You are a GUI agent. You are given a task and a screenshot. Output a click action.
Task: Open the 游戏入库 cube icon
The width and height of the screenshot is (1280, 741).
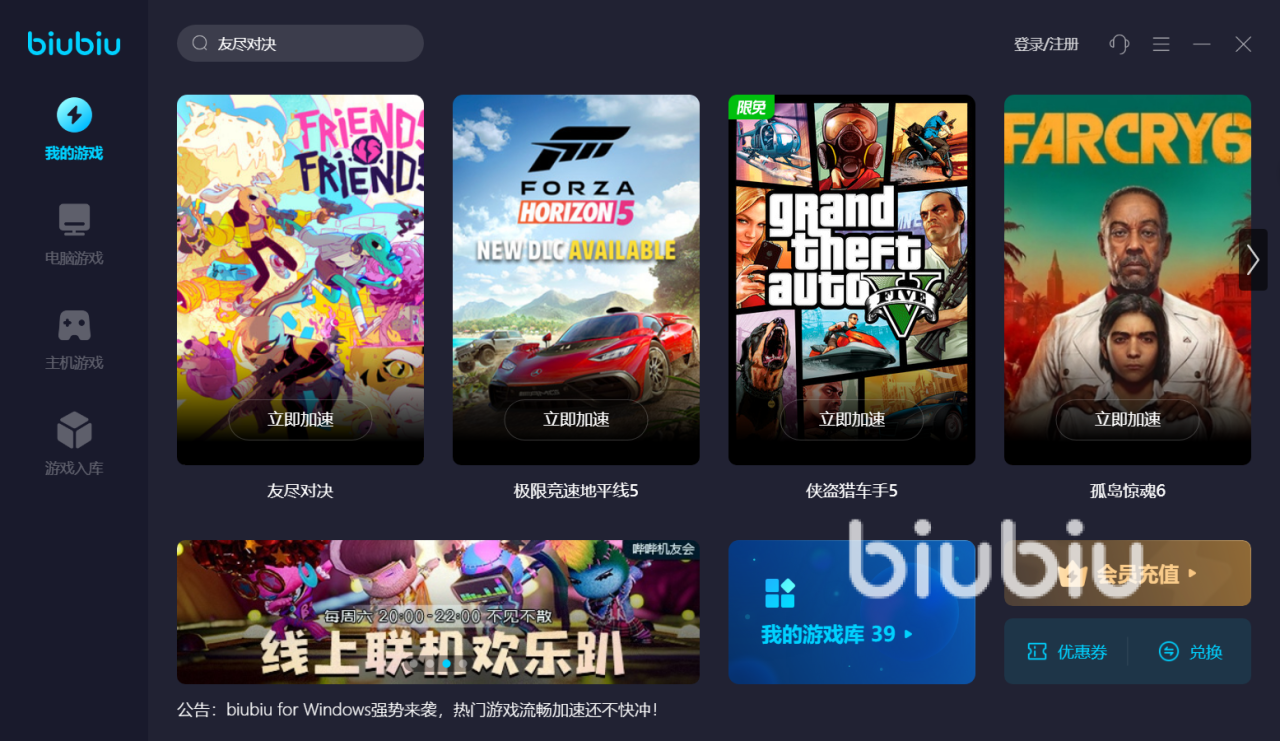coord(74,430)
